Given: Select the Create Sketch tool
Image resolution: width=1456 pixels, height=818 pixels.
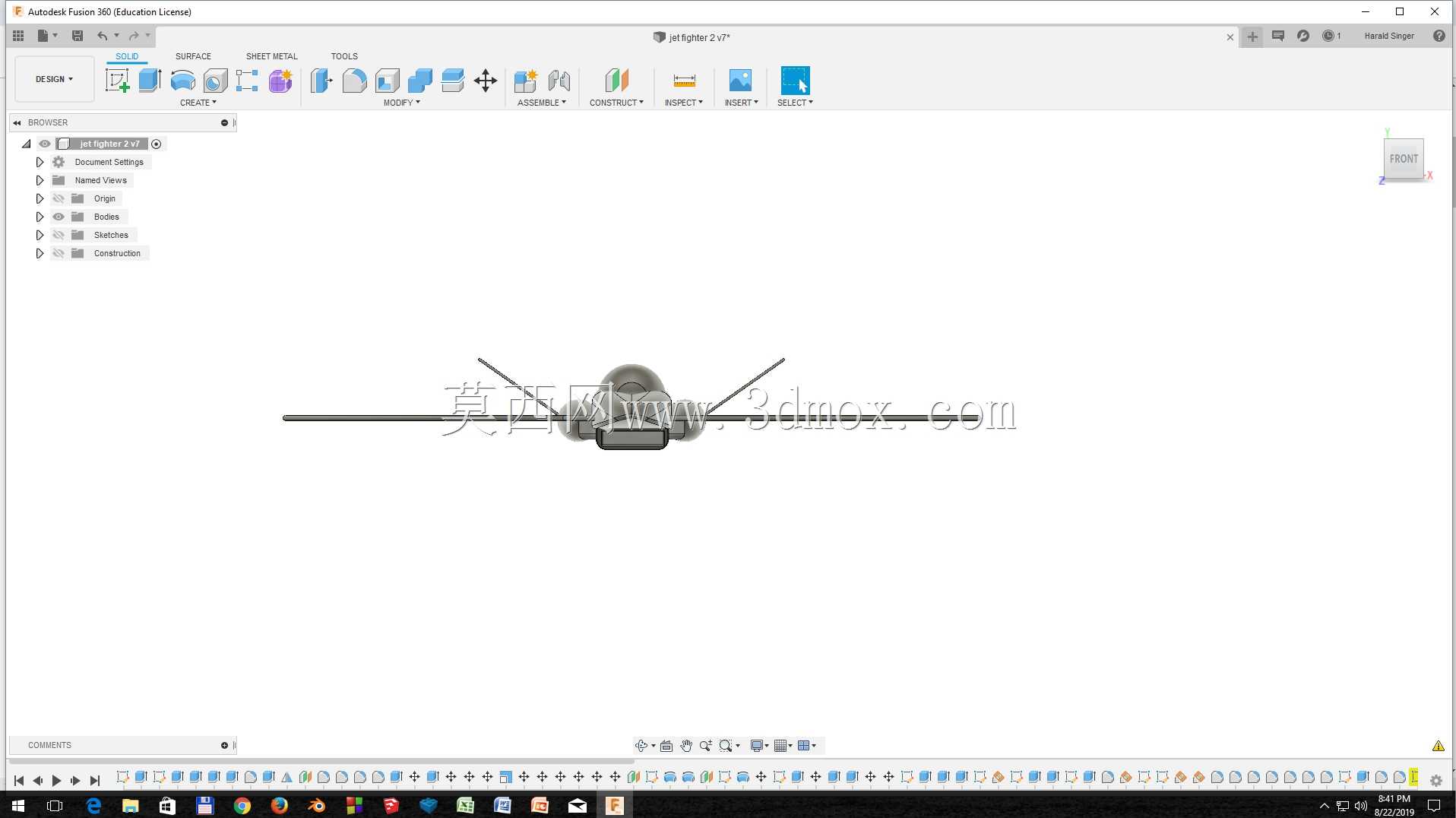Looking at the screenshot, I should point(117,81).
